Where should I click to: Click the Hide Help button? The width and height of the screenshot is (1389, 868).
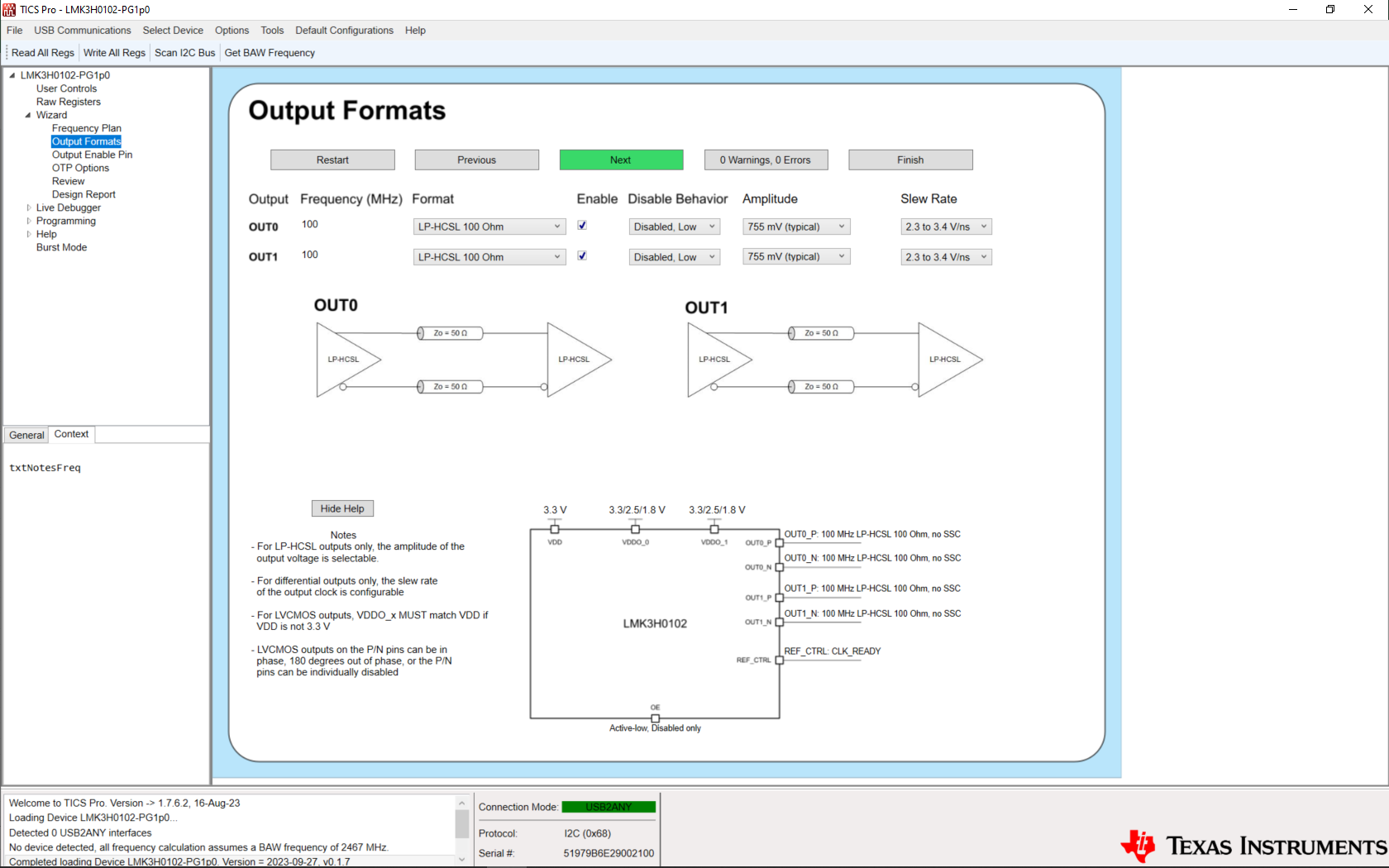click(342, 508)
